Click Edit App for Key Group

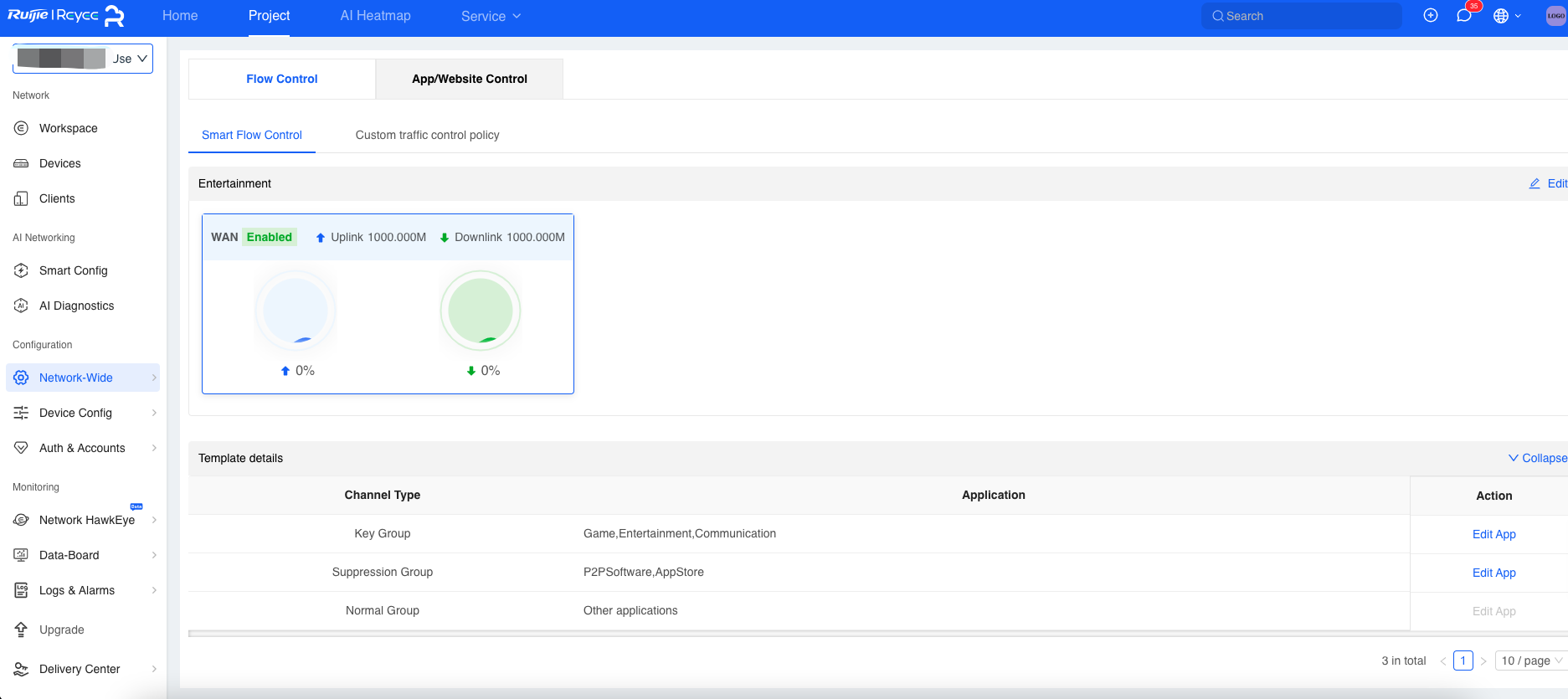pyautogui.click(x=1493, y=534)
